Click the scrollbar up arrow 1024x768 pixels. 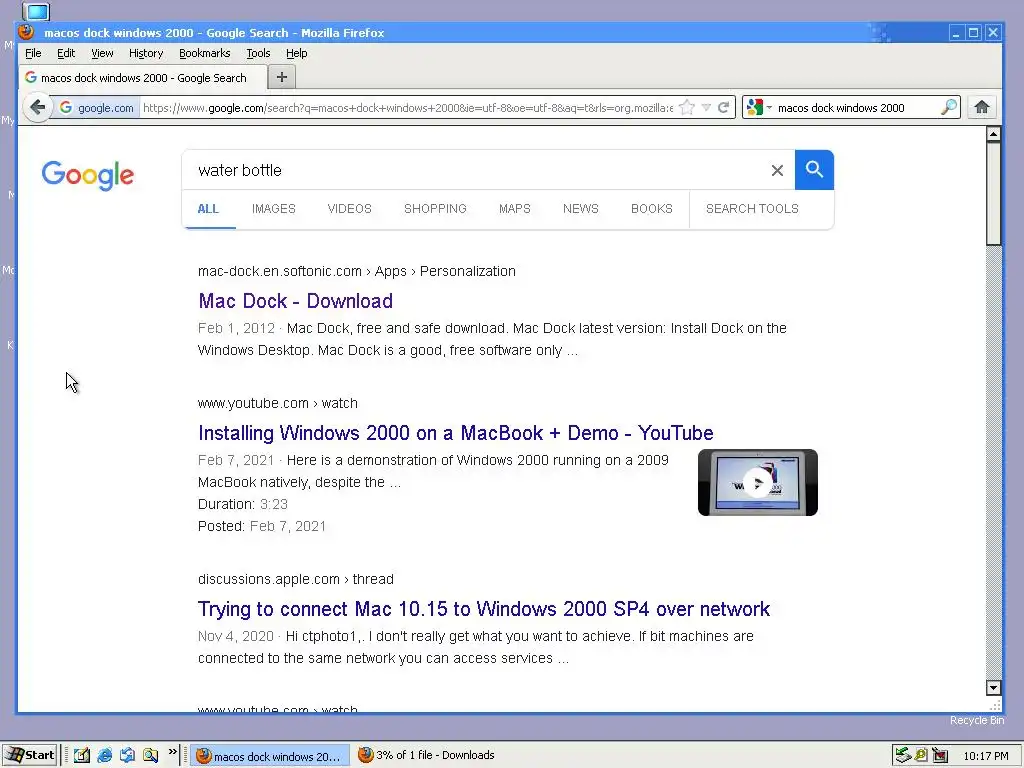993,134
